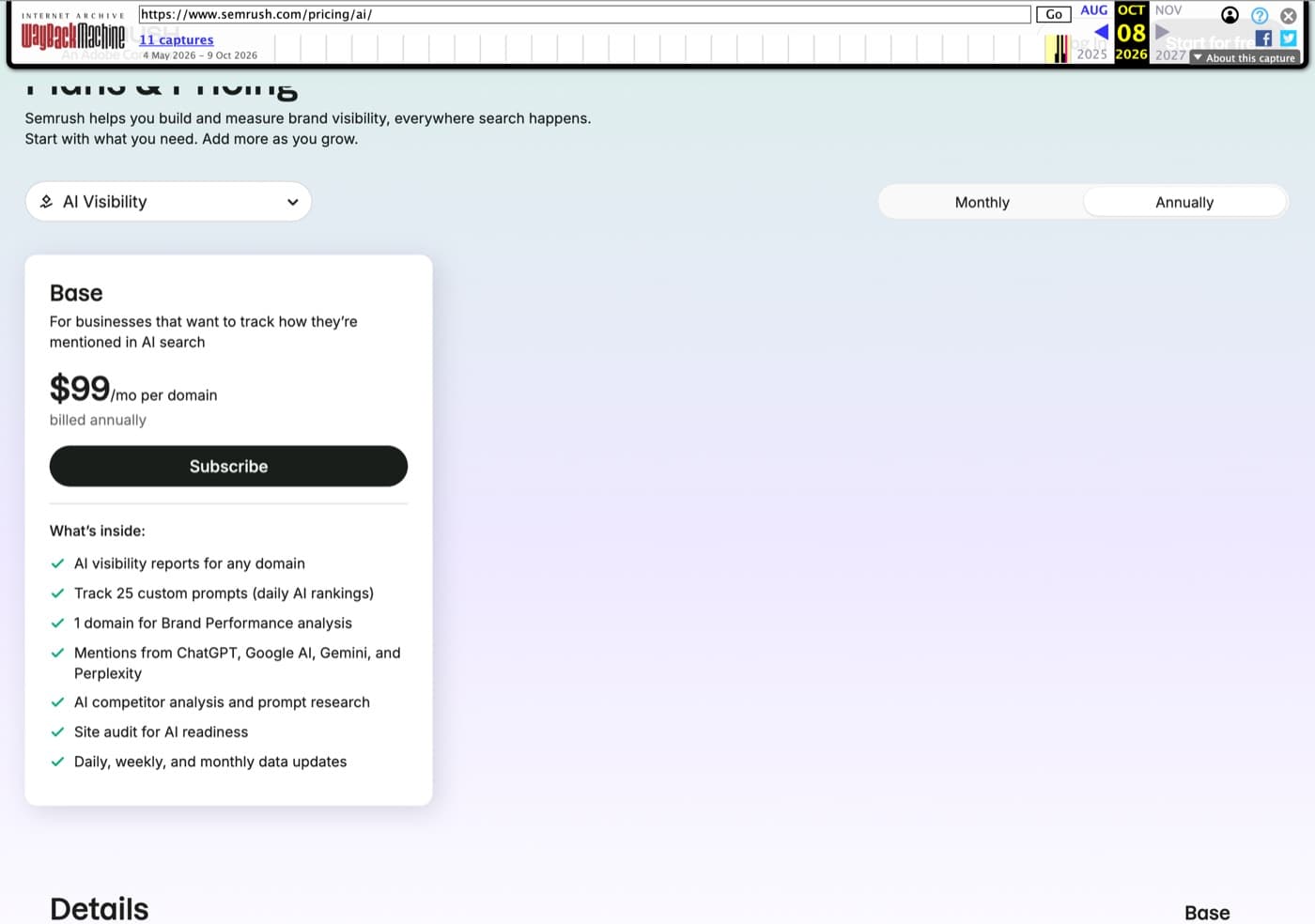Share capture on Twitter
The width and height of the screenshot is (1315, 924).
click(1289, 38)
